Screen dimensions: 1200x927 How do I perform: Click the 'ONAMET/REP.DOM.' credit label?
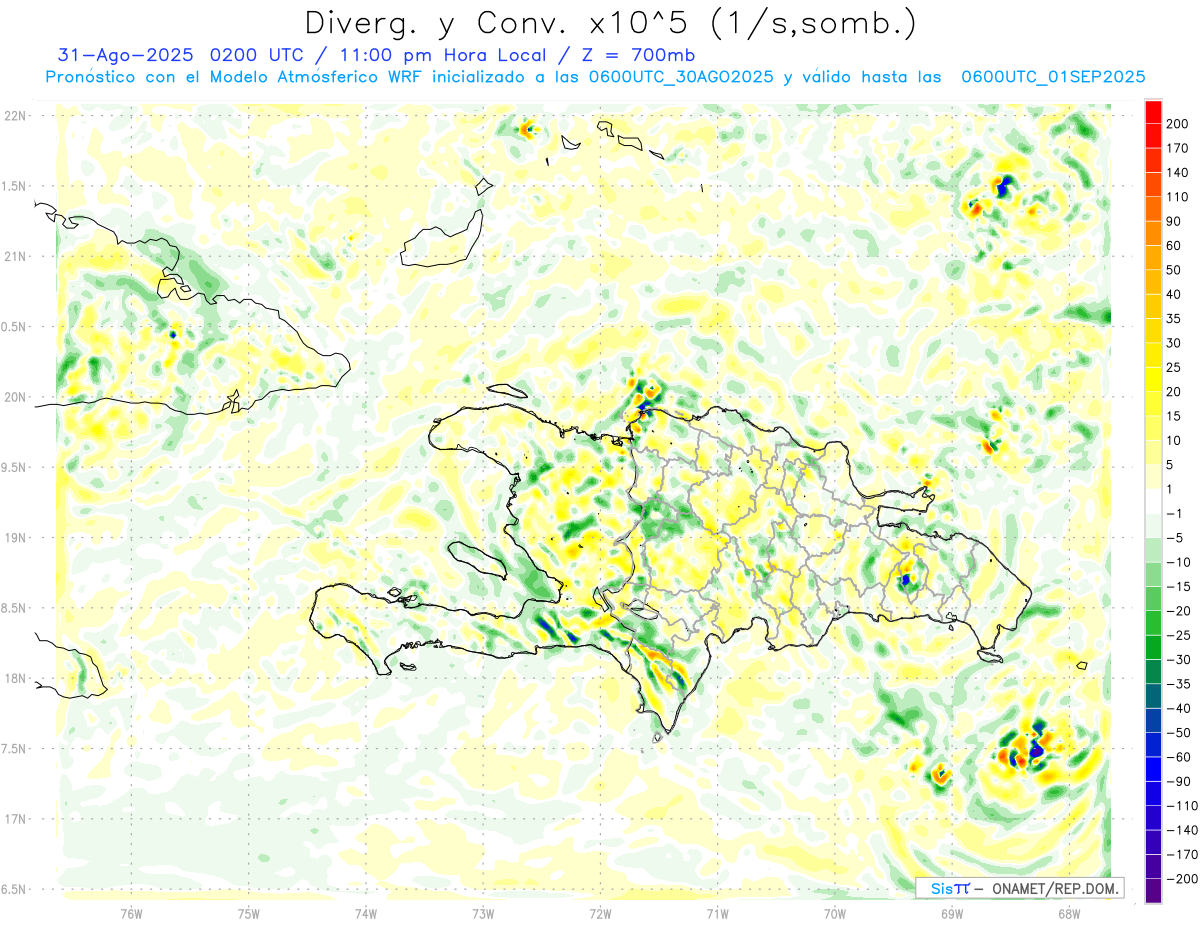[x=1055, y=888]
